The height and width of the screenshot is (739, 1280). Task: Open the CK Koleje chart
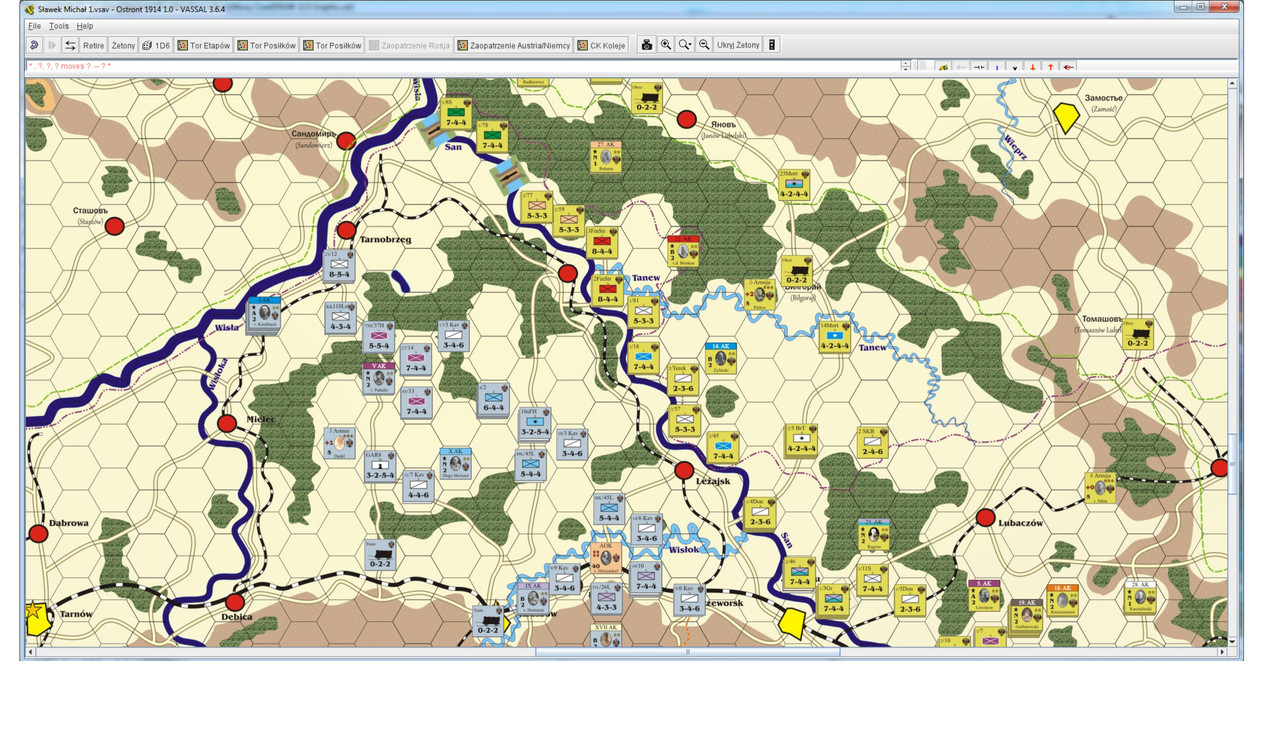[601, 45]
